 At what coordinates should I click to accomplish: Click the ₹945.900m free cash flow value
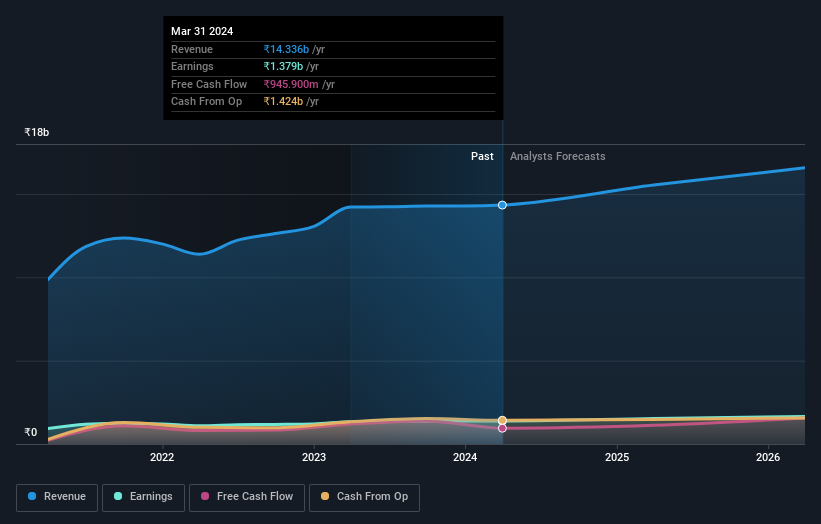click(291, 84)
